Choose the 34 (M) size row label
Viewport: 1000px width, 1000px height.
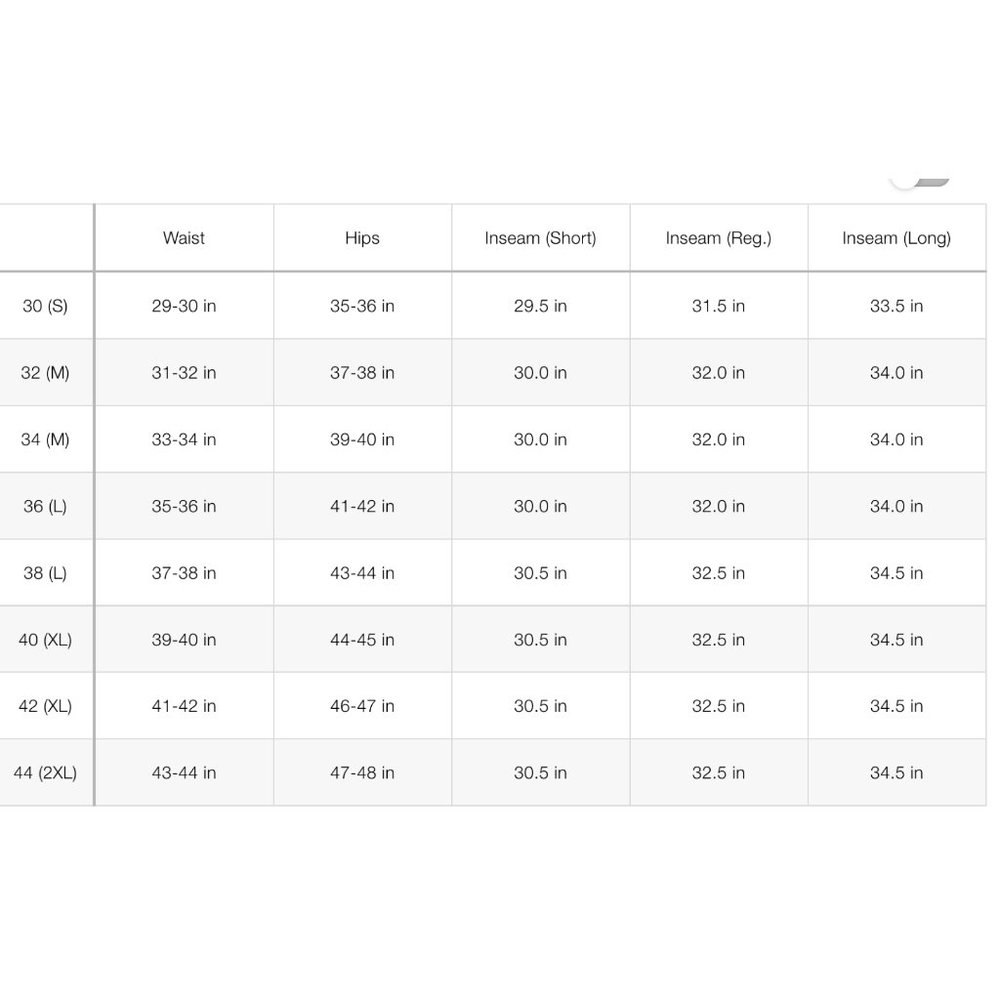(45, 439)
